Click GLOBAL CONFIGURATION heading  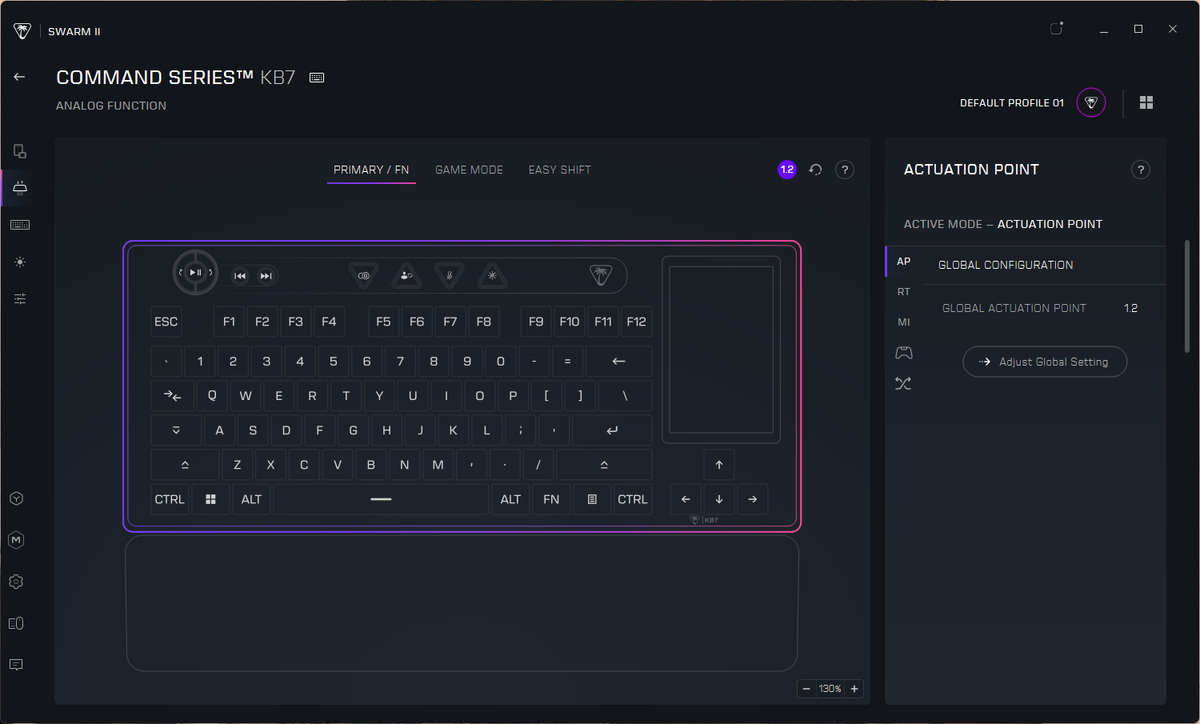(x=1006, y=265)
